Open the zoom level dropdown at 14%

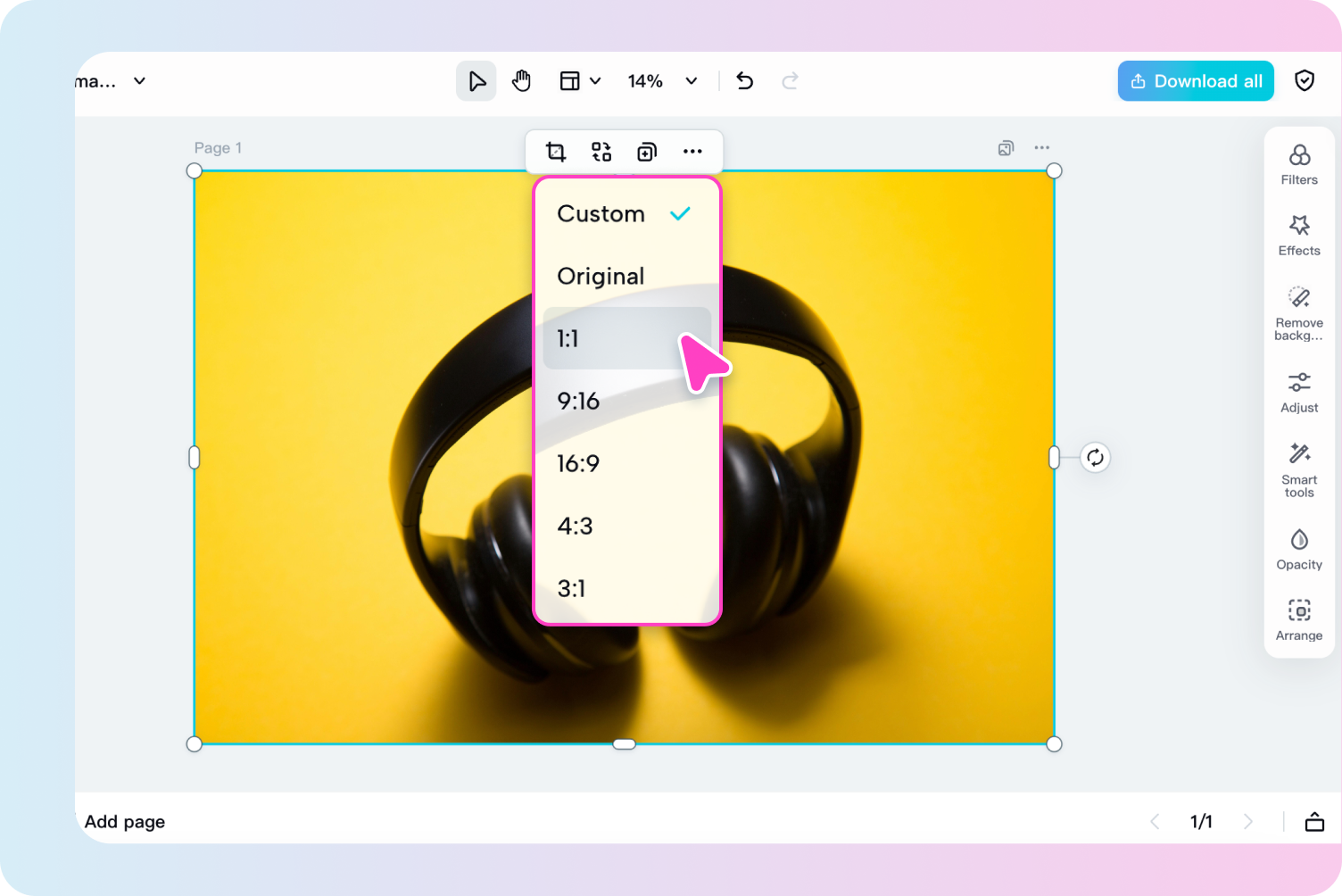[x=661, y=80]
